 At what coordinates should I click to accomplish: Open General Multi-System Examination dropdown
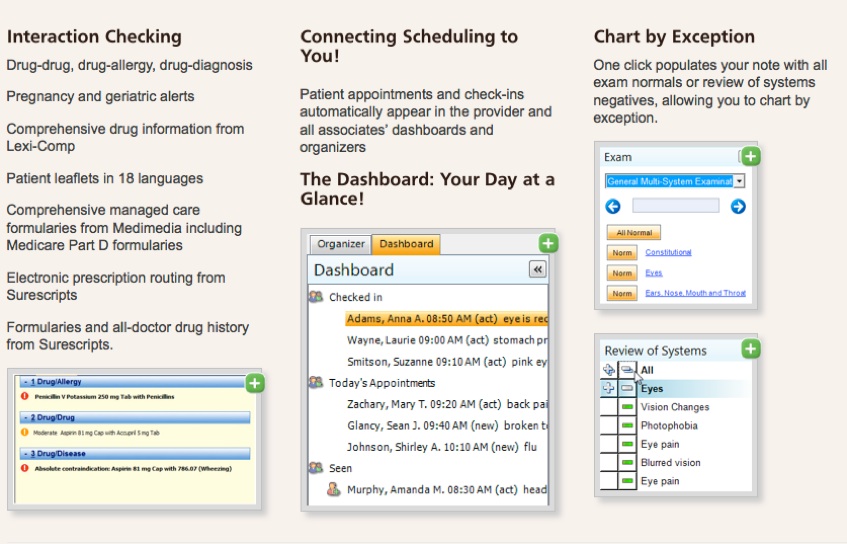(739, 181)
